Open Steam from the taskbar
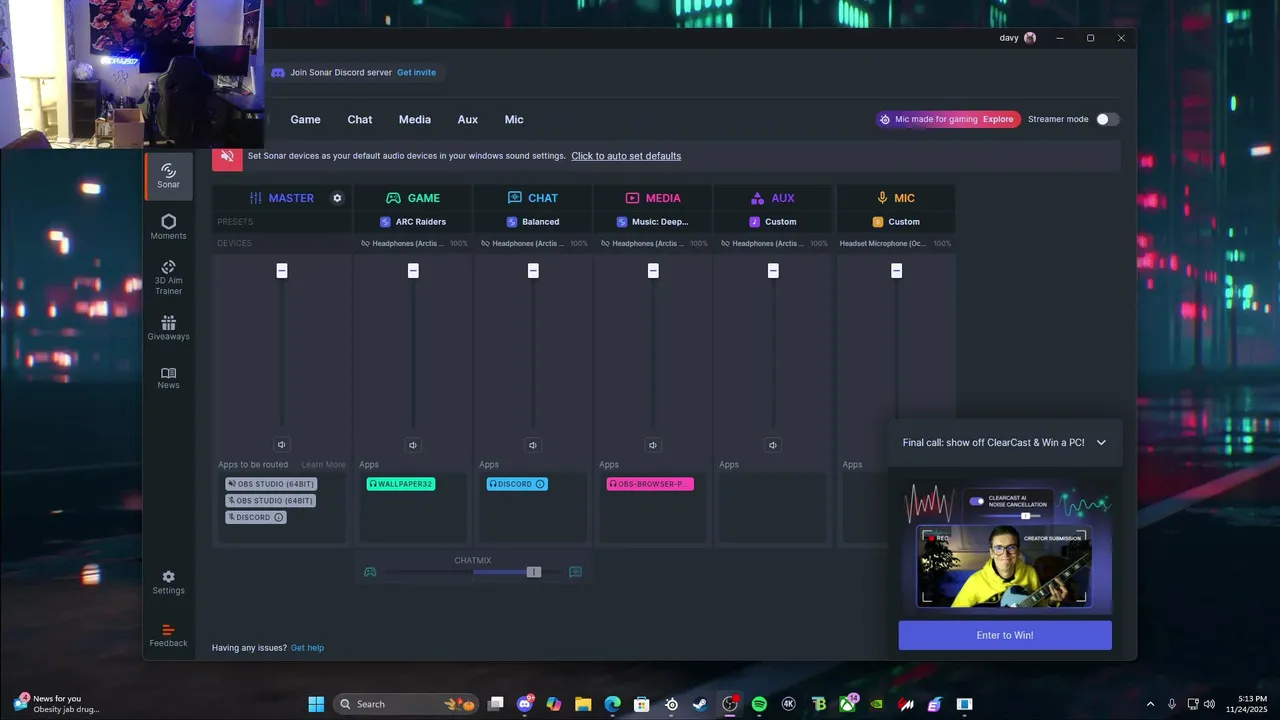 tap(700, 704)
